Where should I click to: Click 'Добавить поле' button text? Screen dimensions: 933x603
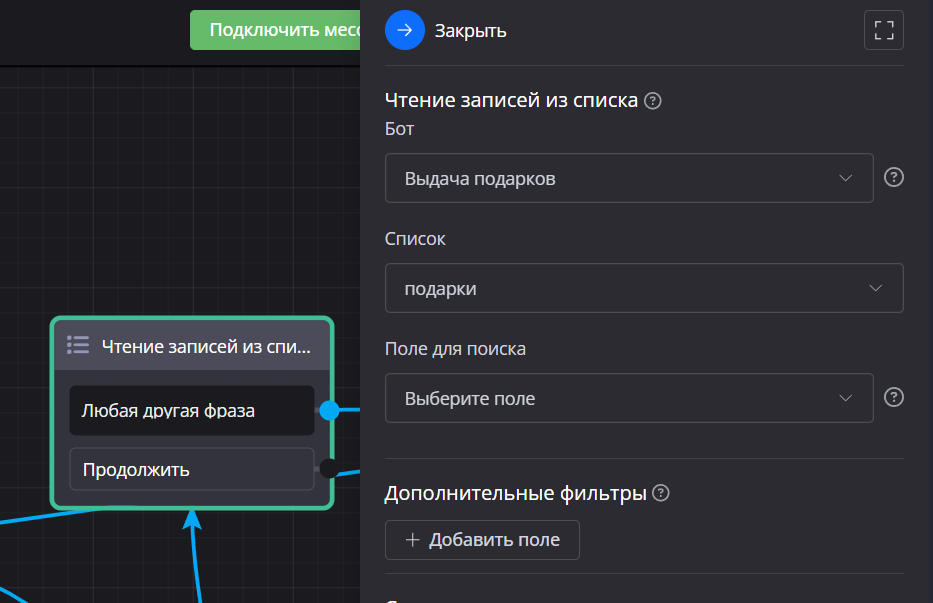coord(494,540)
